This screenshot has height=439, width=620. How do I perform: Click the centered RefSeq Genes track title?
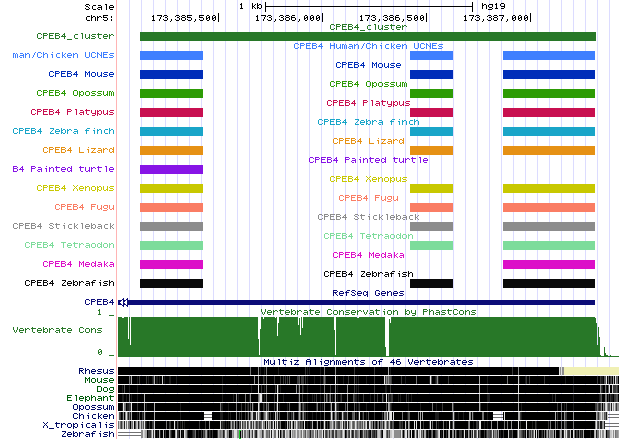tap(366, 292)
